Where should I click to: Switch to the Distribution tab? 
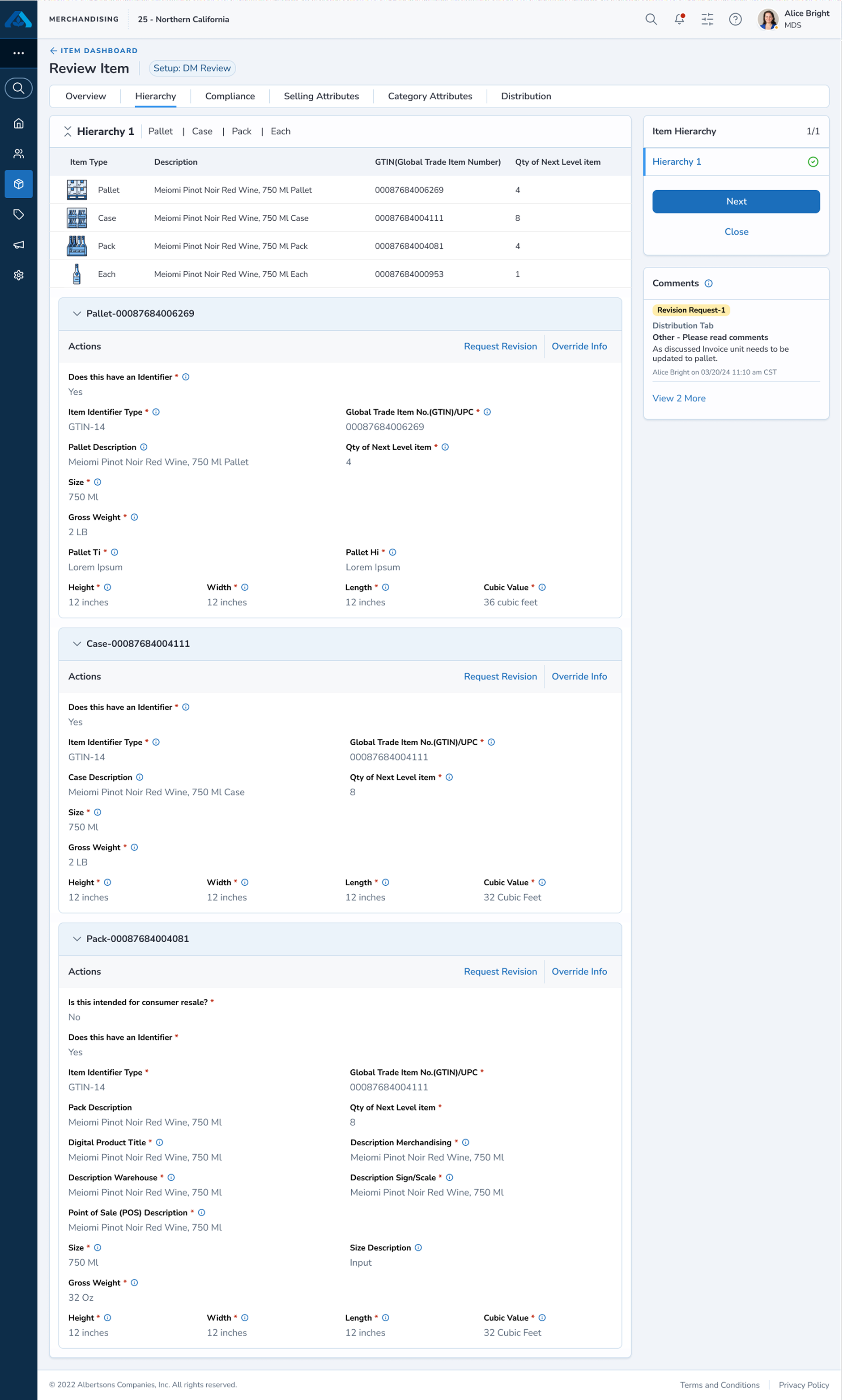(x=526, y=96)
